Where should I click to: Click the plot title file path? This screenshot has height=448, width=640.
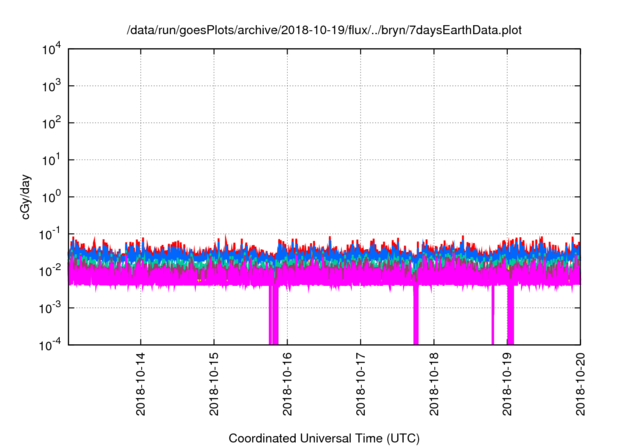pos(324,30)
